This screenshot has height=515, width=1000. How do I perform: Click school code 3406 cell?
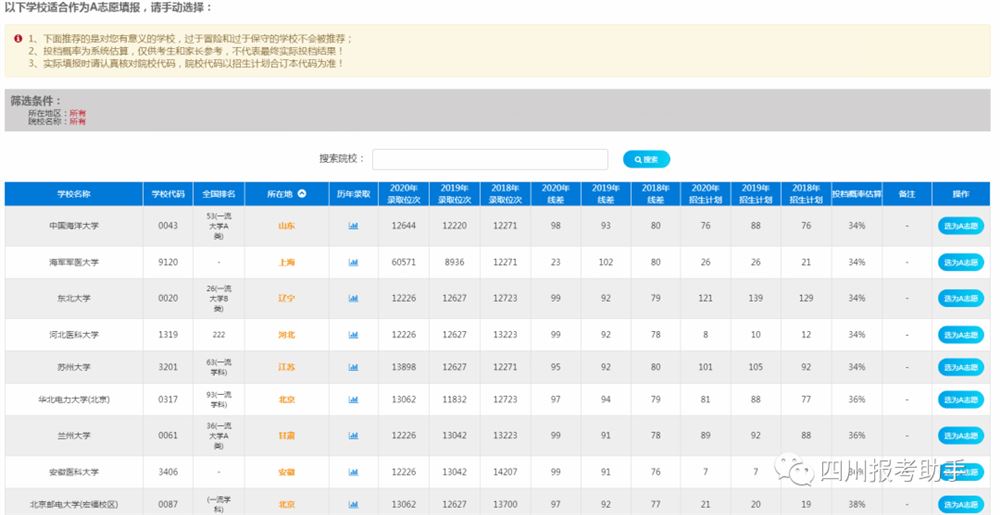168,472
